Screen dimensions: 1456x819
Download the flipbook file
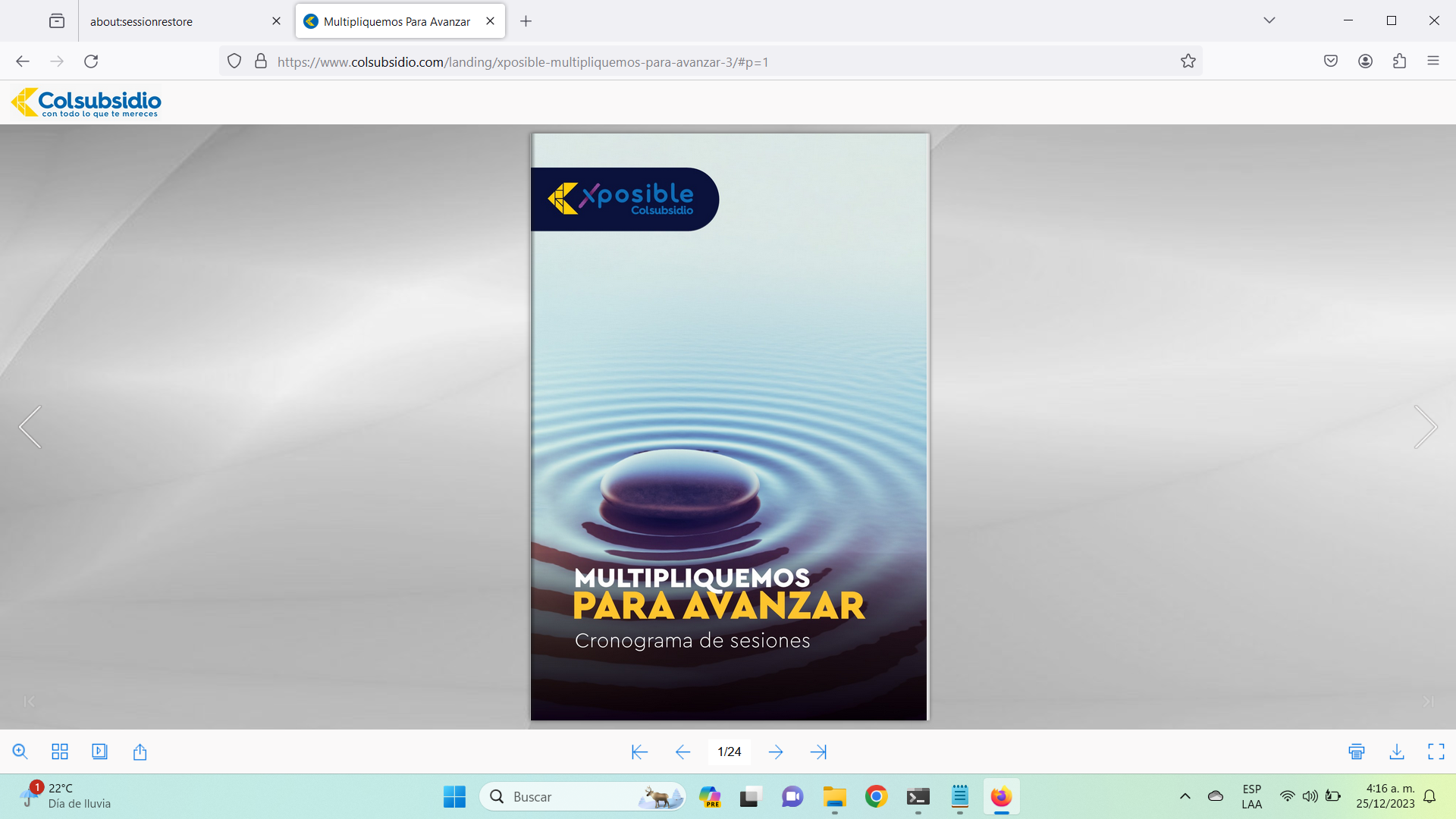(1396, 752)
